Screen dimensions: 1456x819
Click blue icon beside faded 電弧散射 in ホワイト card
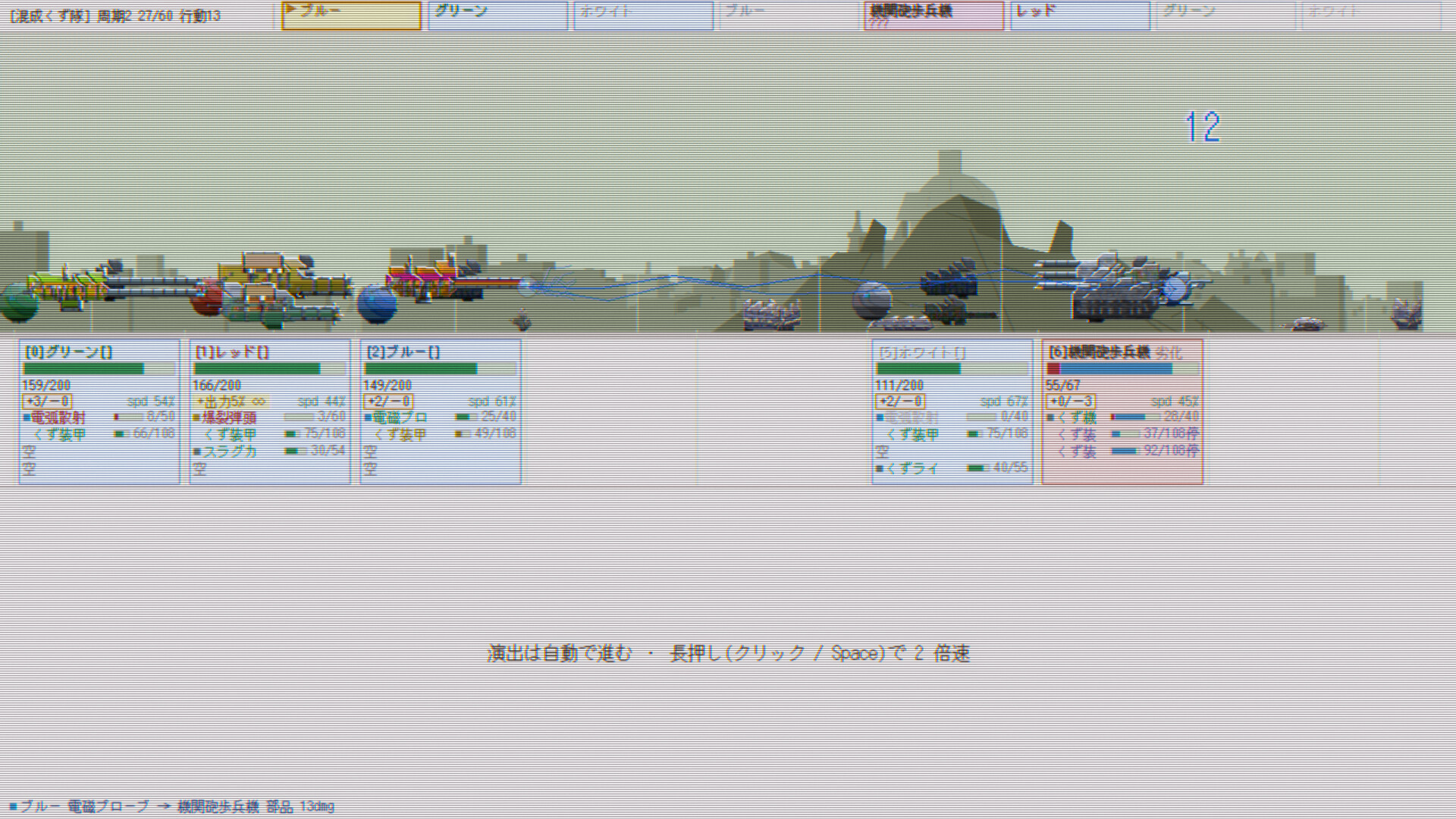click(880, 418)
